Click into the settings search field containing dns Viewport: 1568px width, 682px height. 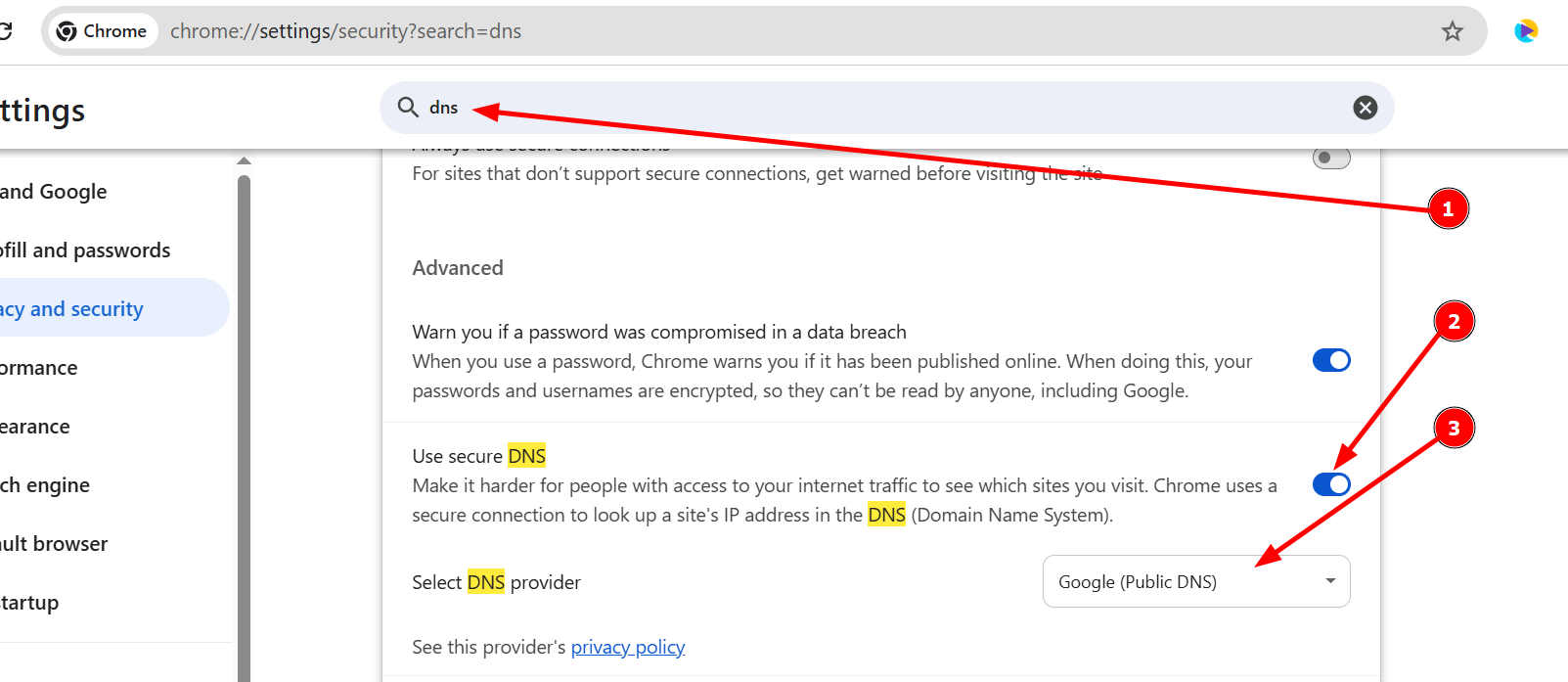tap(886, 108)
